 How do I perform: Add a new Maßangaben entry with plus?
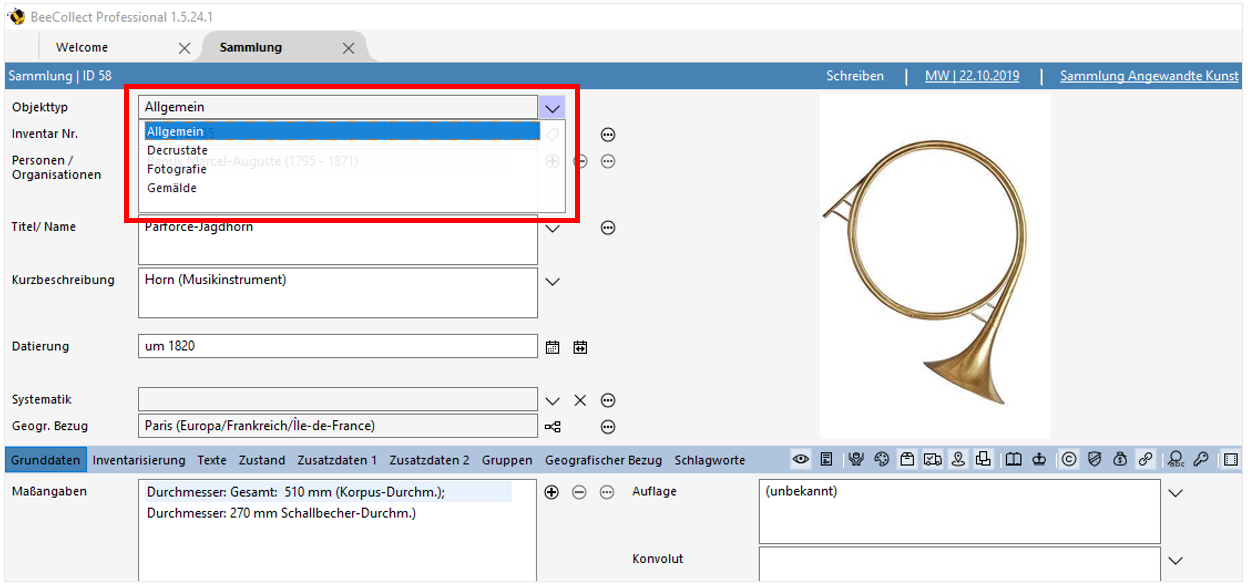(x=551, y=493)
